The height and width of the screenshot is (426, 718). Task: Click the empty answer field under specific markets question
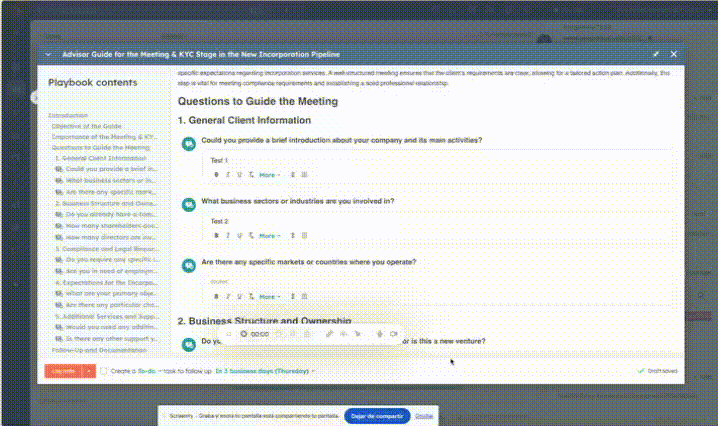[x=437, y=282]
